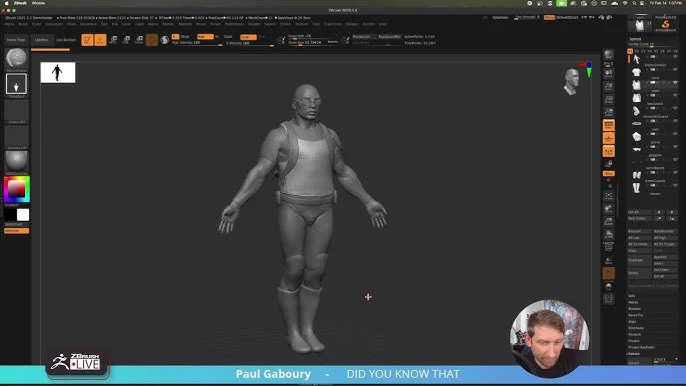This screenshot has height=386, width=686.
Task: Adjust the Z Intensity slider
Action: pos(250,43)
